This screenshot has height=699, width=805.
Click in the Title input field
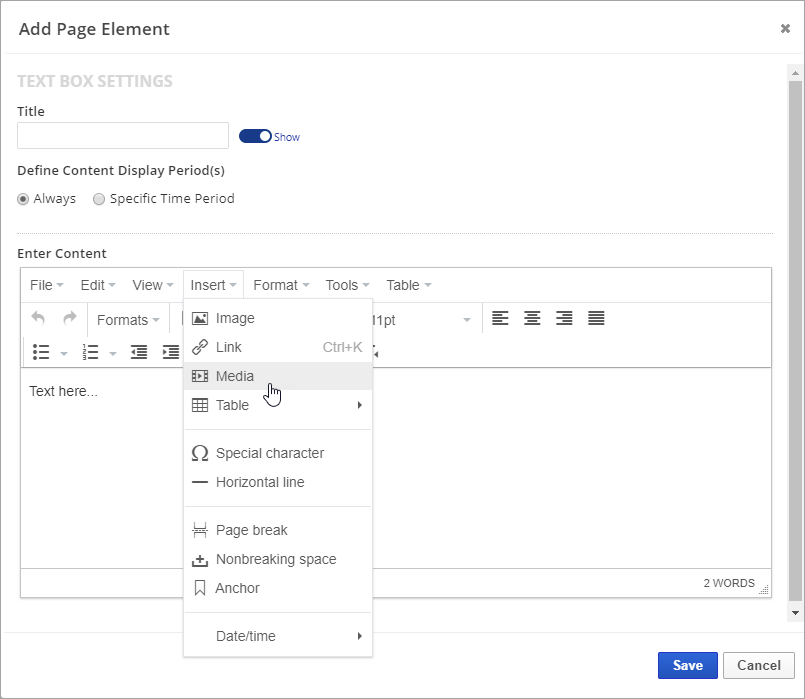(123, 136)
